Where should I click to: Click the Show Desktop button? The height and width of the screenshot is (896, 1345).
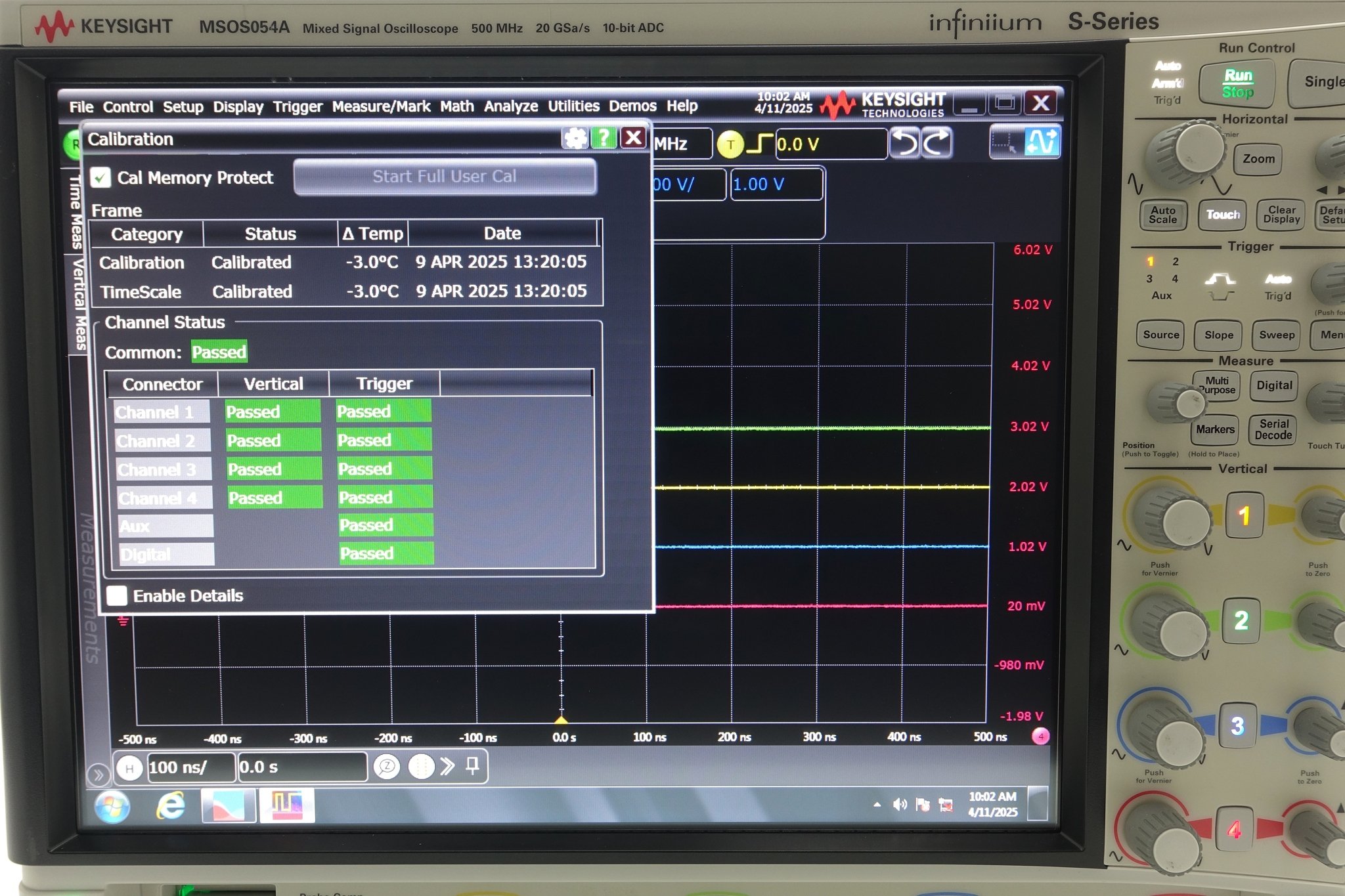(1037, 803)
